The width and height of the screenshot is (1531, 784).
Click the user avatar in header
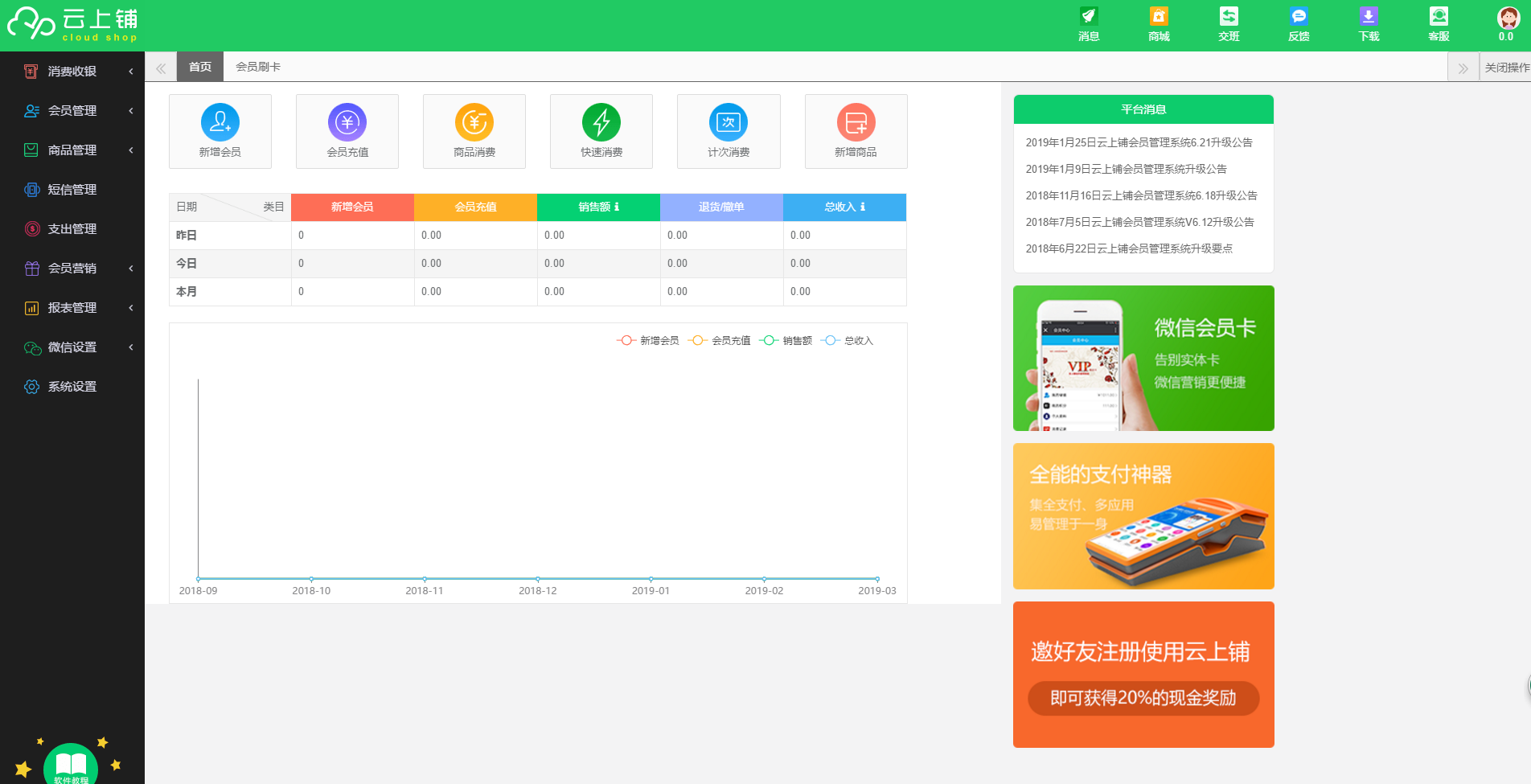tap(1508, 17)
